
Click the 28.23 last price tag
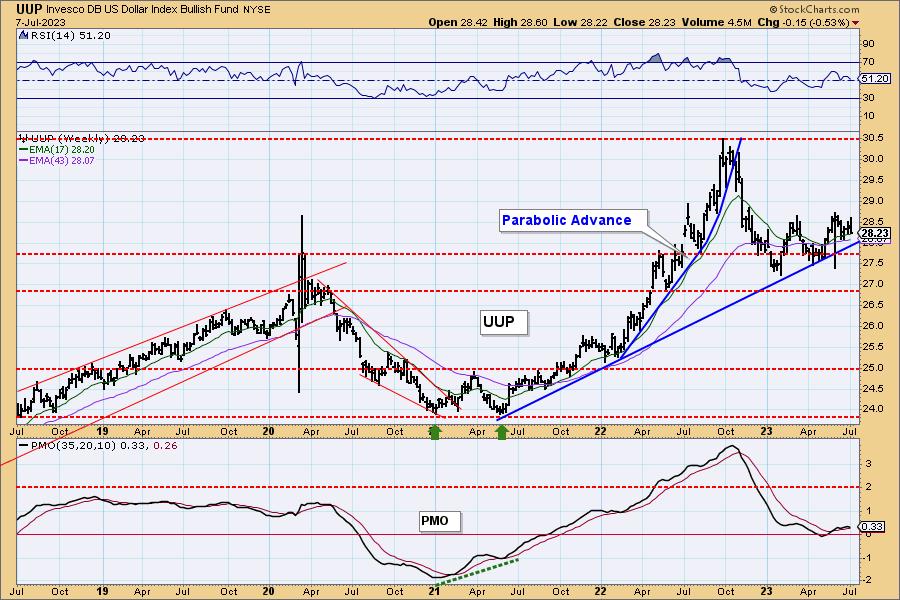(x=875, y=233)
